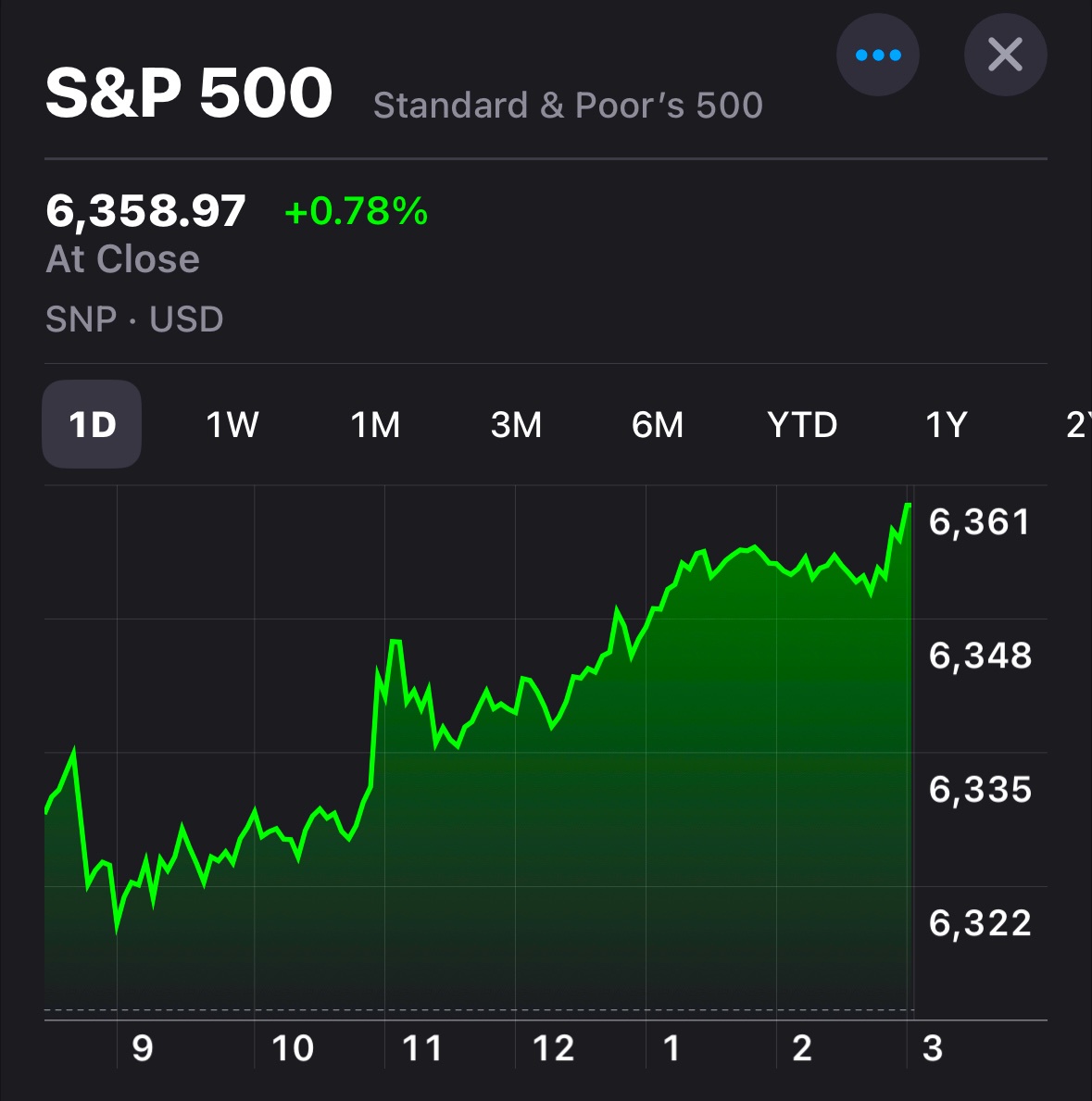
Task: Switch to the 1Y range tab
Action: (x=947, y=425)
